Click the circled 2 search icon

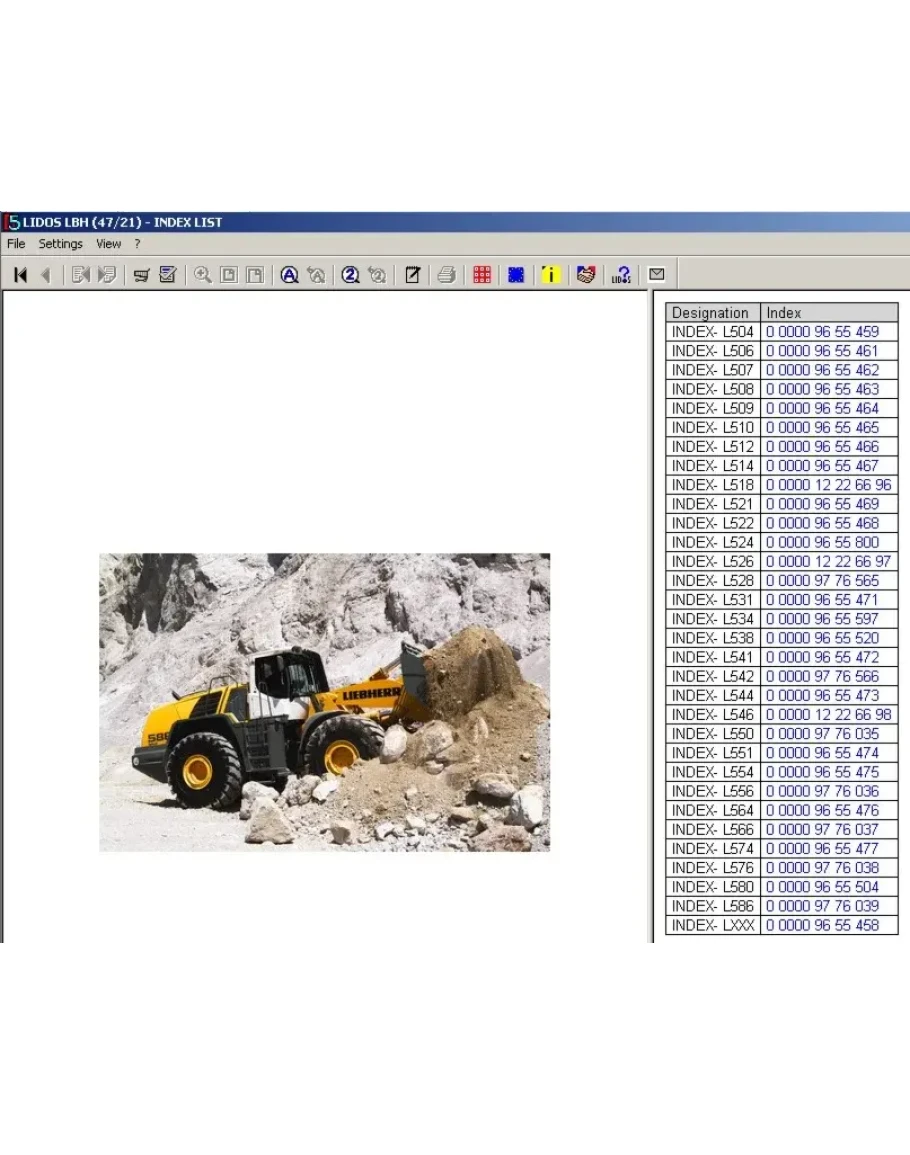(350, 275)
